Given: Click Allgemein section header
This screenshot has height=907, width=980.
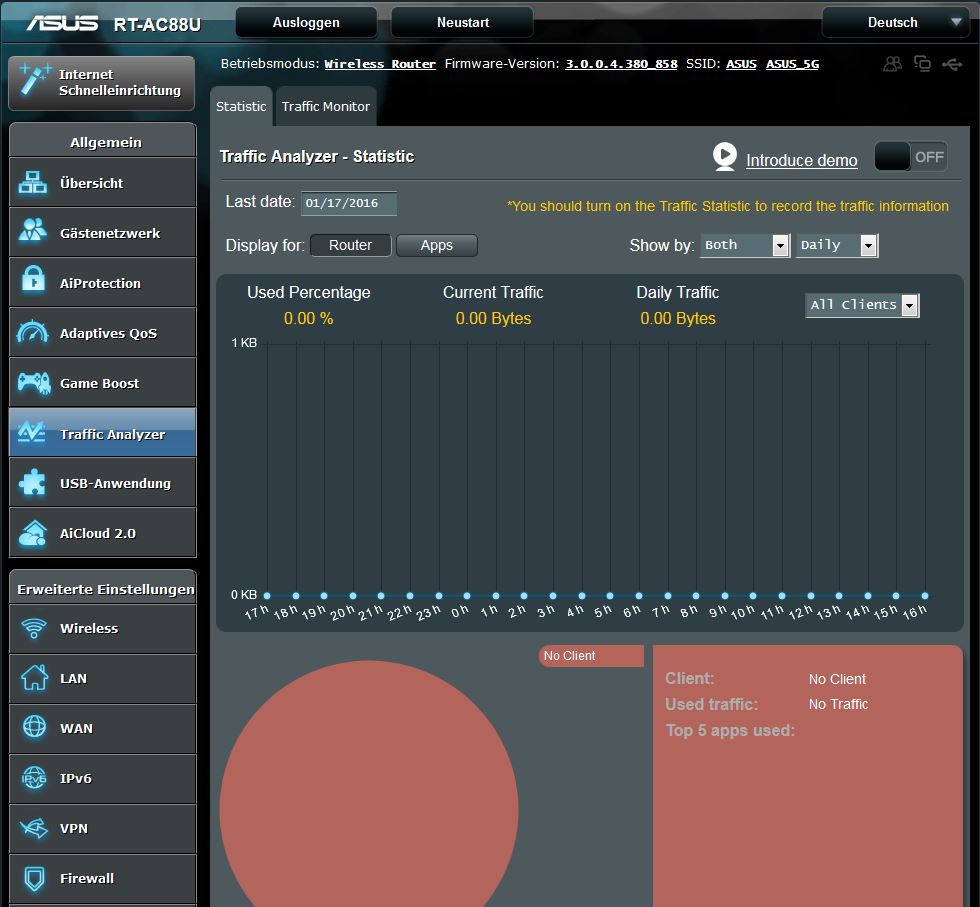Looking at the screenshot, I should coord(102,141).
